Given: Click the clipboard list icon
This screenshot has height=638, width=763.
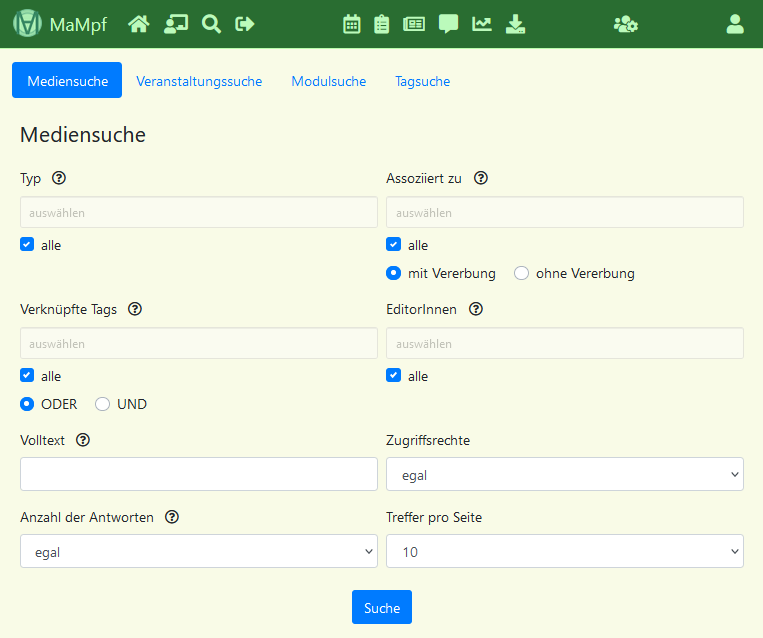Looking at the screenshot, I should tap(381, 24).
